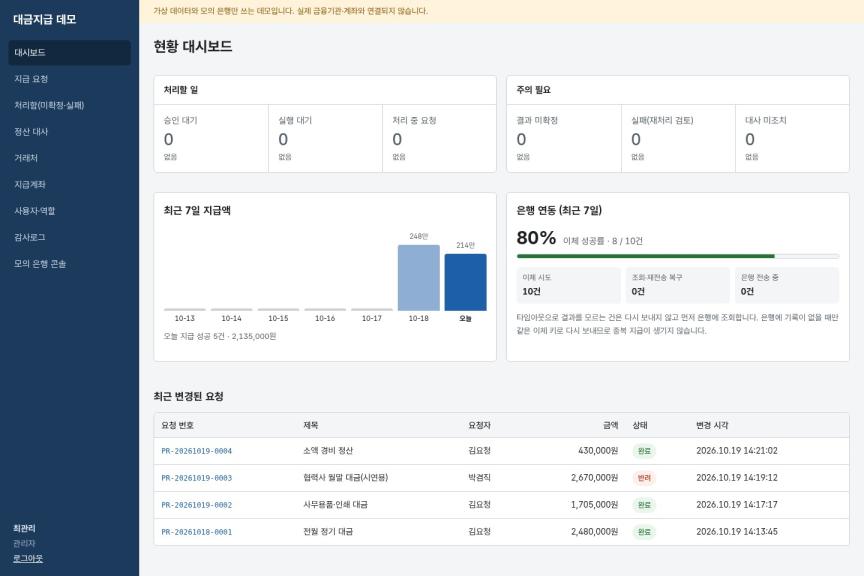The width and height of the screenshot is (864, 576).
Task: Click the 430,000원 amount cell
Action: click(x=598, y=451)
